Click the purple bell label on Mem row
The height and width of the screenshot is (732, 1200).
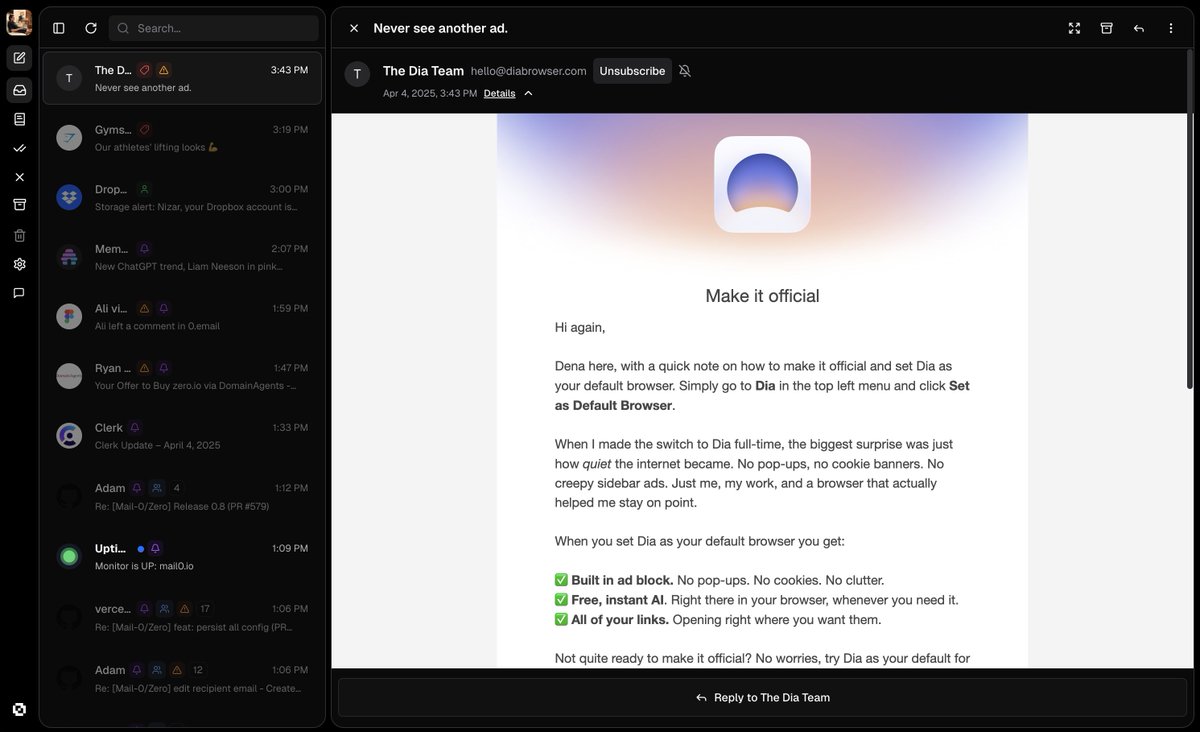pyautogui.click(x=144, y=249)
